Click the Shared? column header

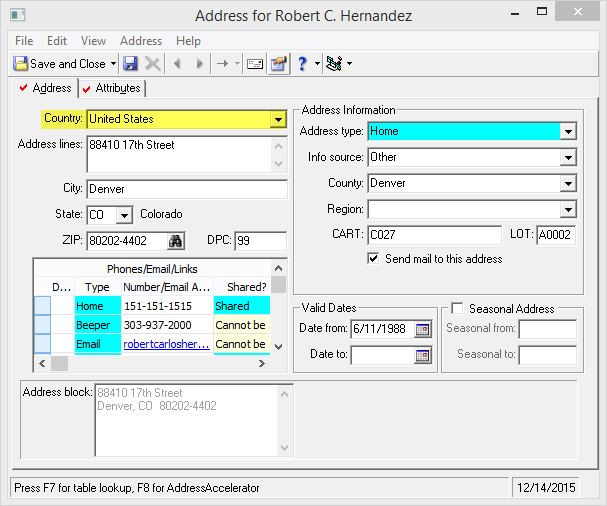[242, 287]
